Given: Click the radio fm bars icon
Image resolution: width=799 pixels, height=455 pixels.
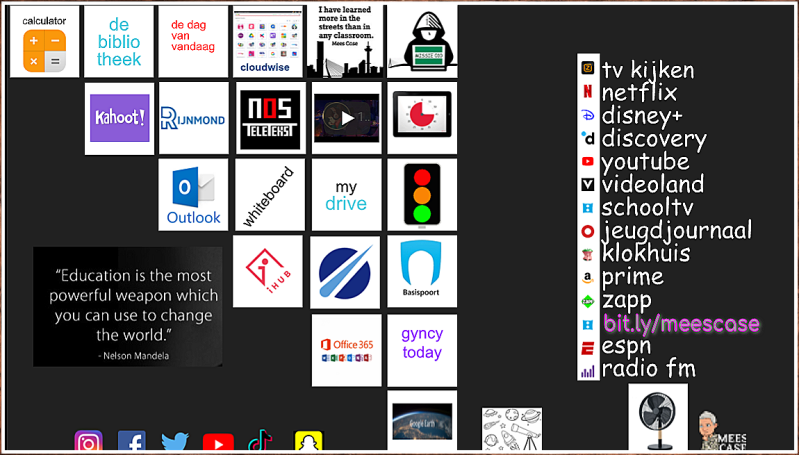Looking at the screenshot, I should [x=588, y=371].
